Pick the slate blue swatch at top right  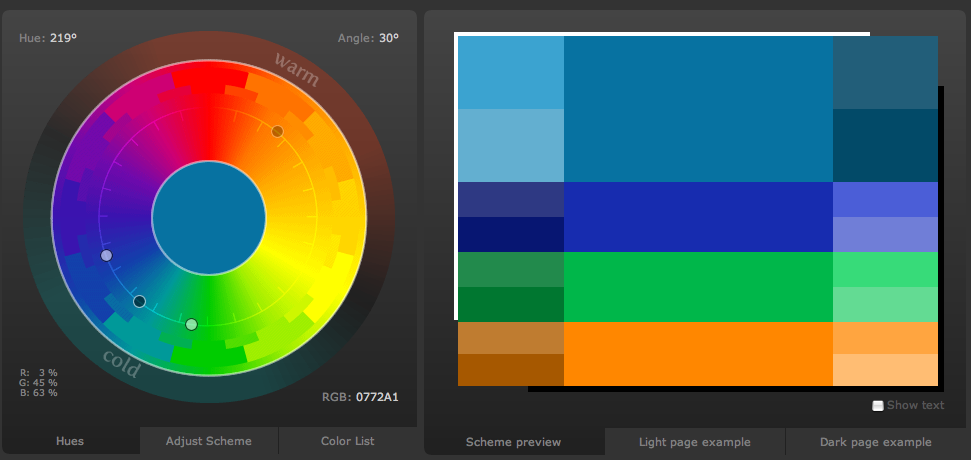point(886,72)
